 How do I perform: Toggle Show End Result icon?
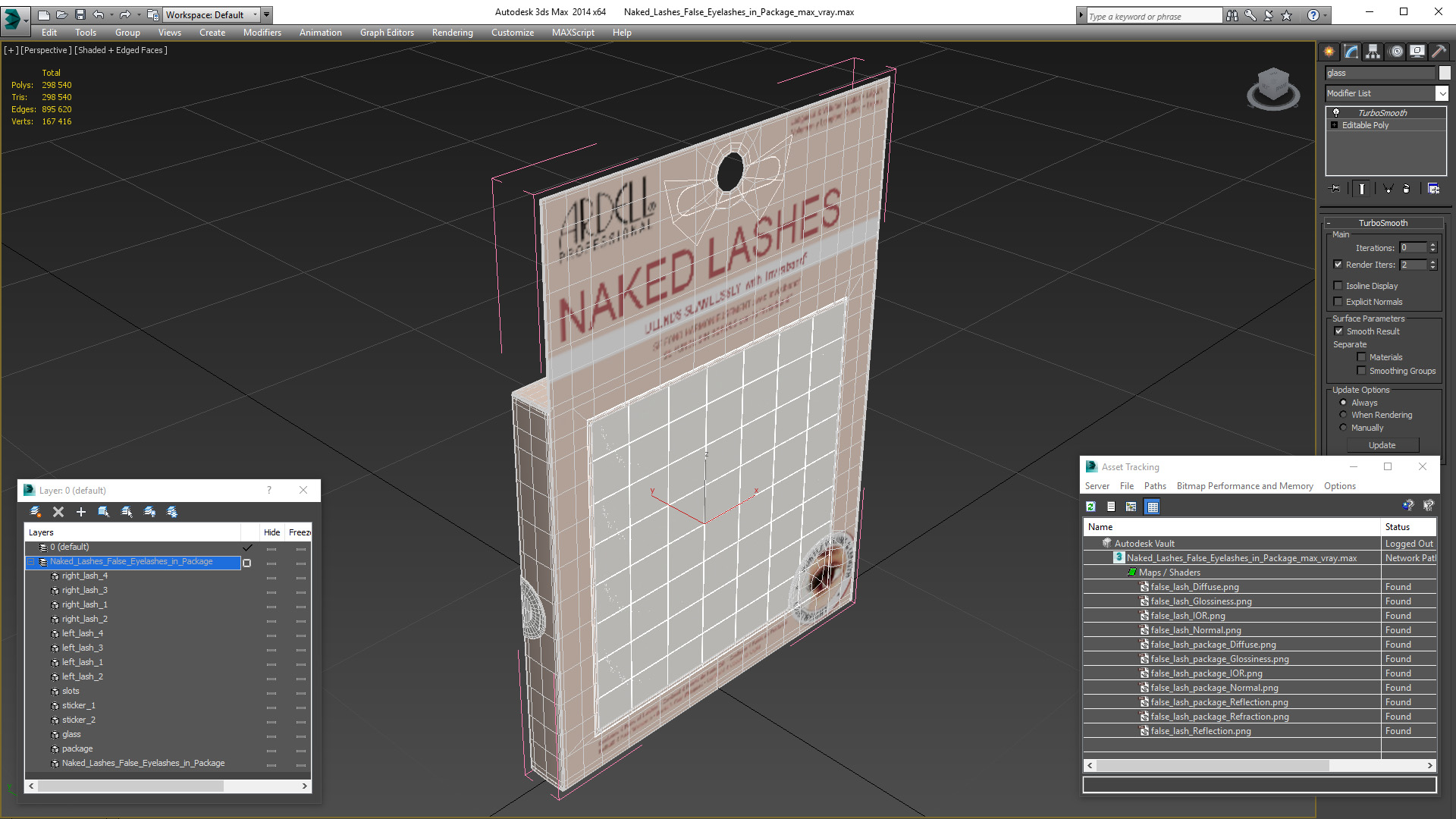click(x=1362, y=189)
